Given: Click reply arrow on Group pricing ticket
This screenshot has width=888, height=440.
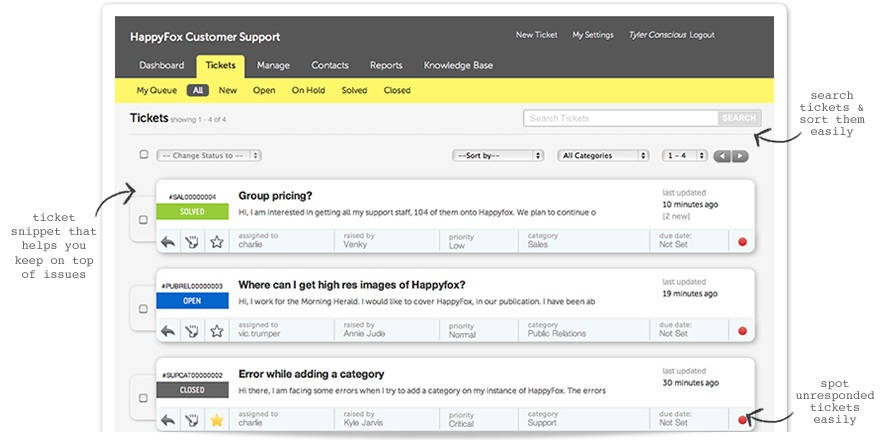Looking at the screenshot, I should pos(168,241).
